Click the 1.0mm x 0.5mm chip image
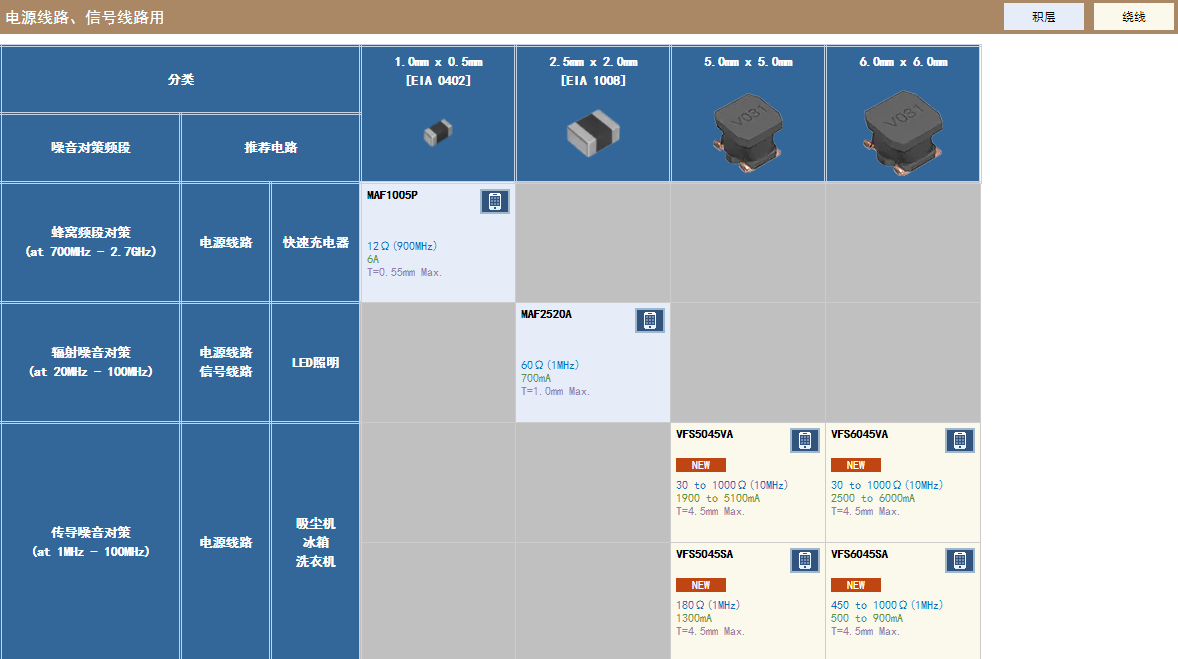 [x=437, y=132]
